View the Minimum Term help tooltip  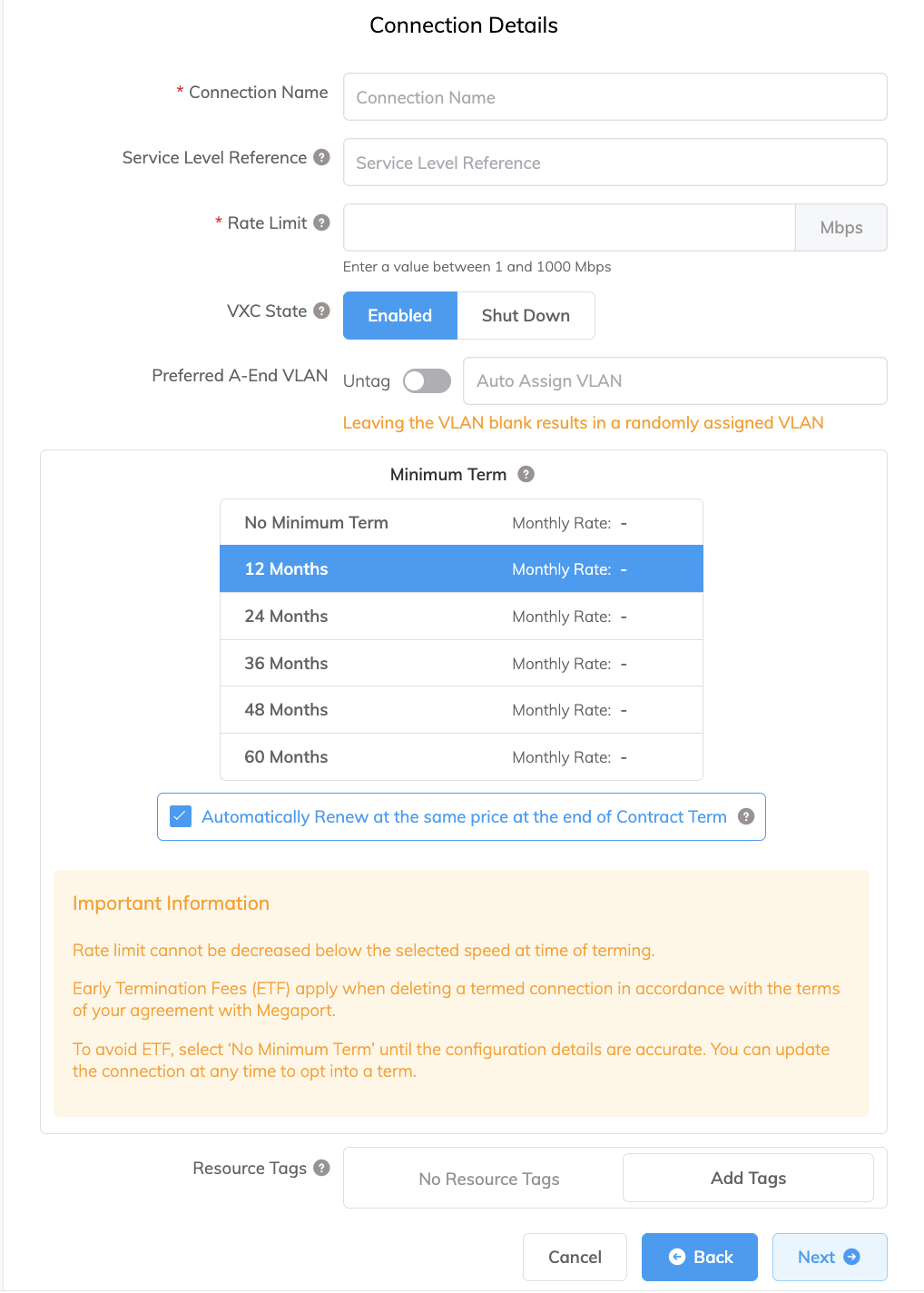pyautogui.click(x=527, y=474)
